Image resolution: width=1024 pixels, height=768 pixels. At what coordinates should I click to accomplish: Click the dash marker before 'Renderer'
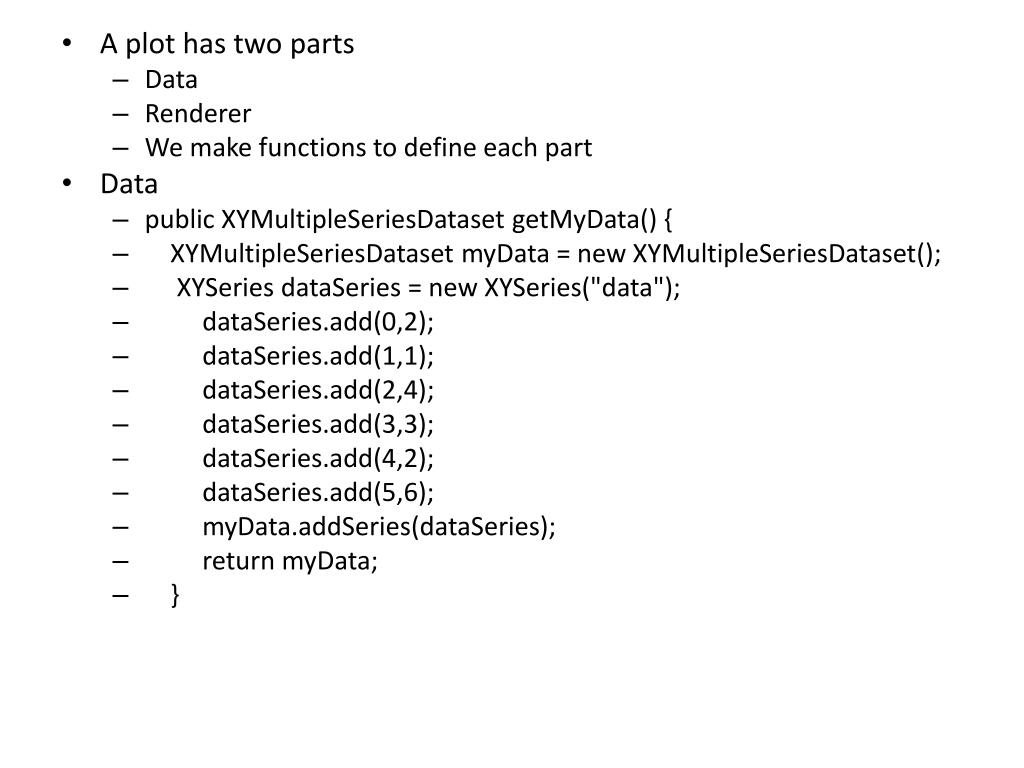pyautogui.click(x=120, y=115)
